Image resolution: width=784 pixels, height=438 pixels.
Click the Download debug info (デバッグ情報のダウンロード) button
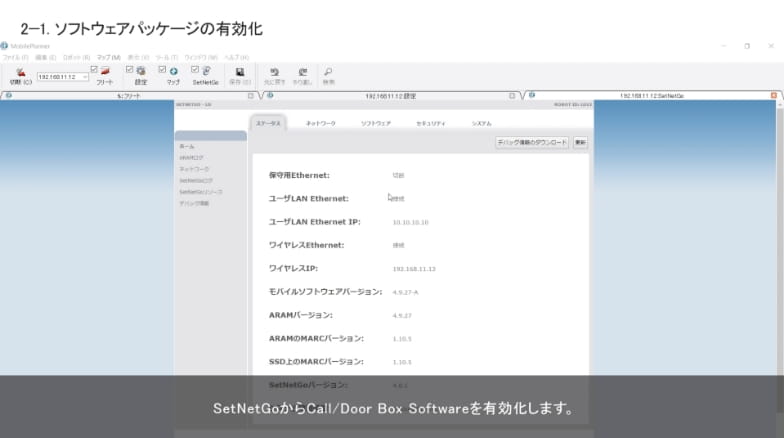click(x=532, y=142)
